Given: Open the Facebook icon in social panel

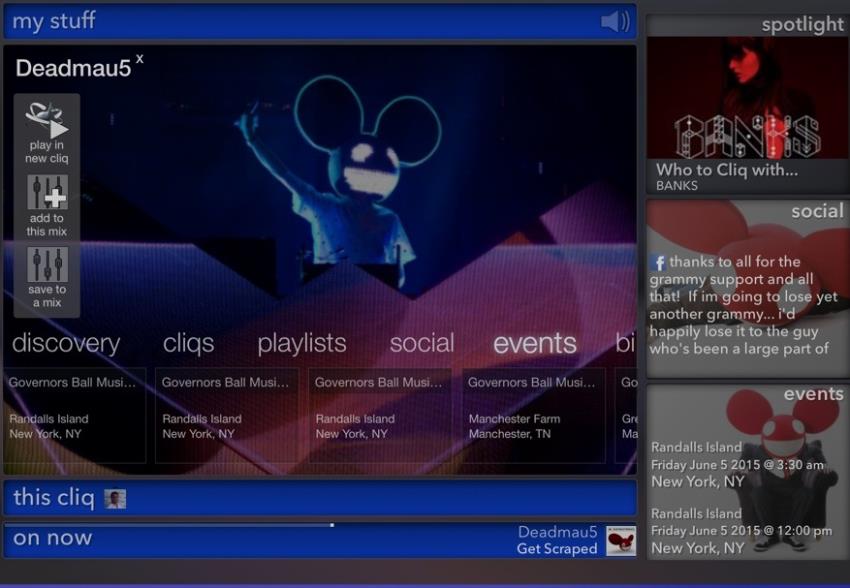Looking at the screenshot, I should pos(659,263).
